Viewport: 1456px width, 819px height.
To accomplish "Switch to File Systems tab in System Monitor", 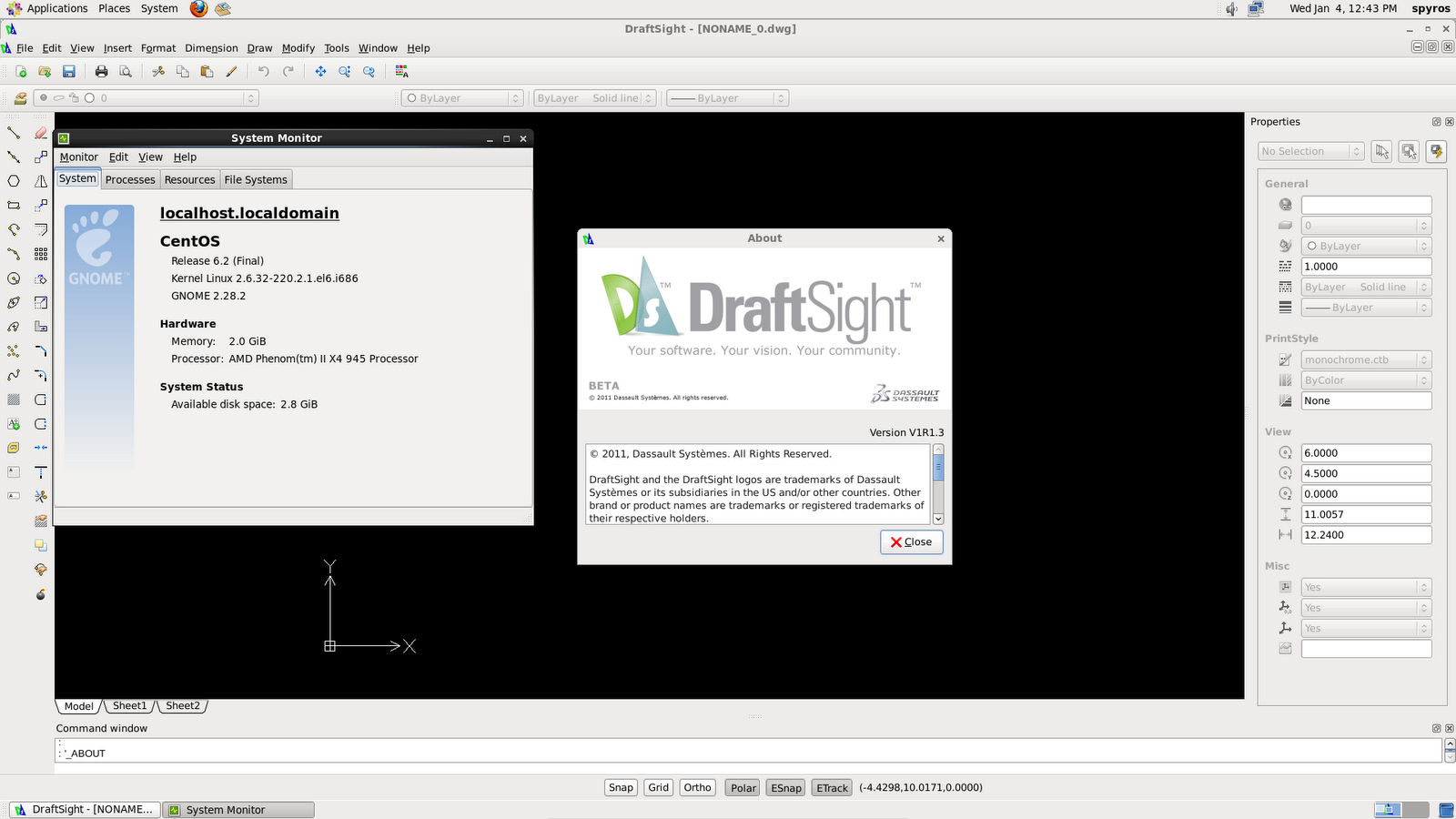I will pyautogui.click(x=256, y=179).
